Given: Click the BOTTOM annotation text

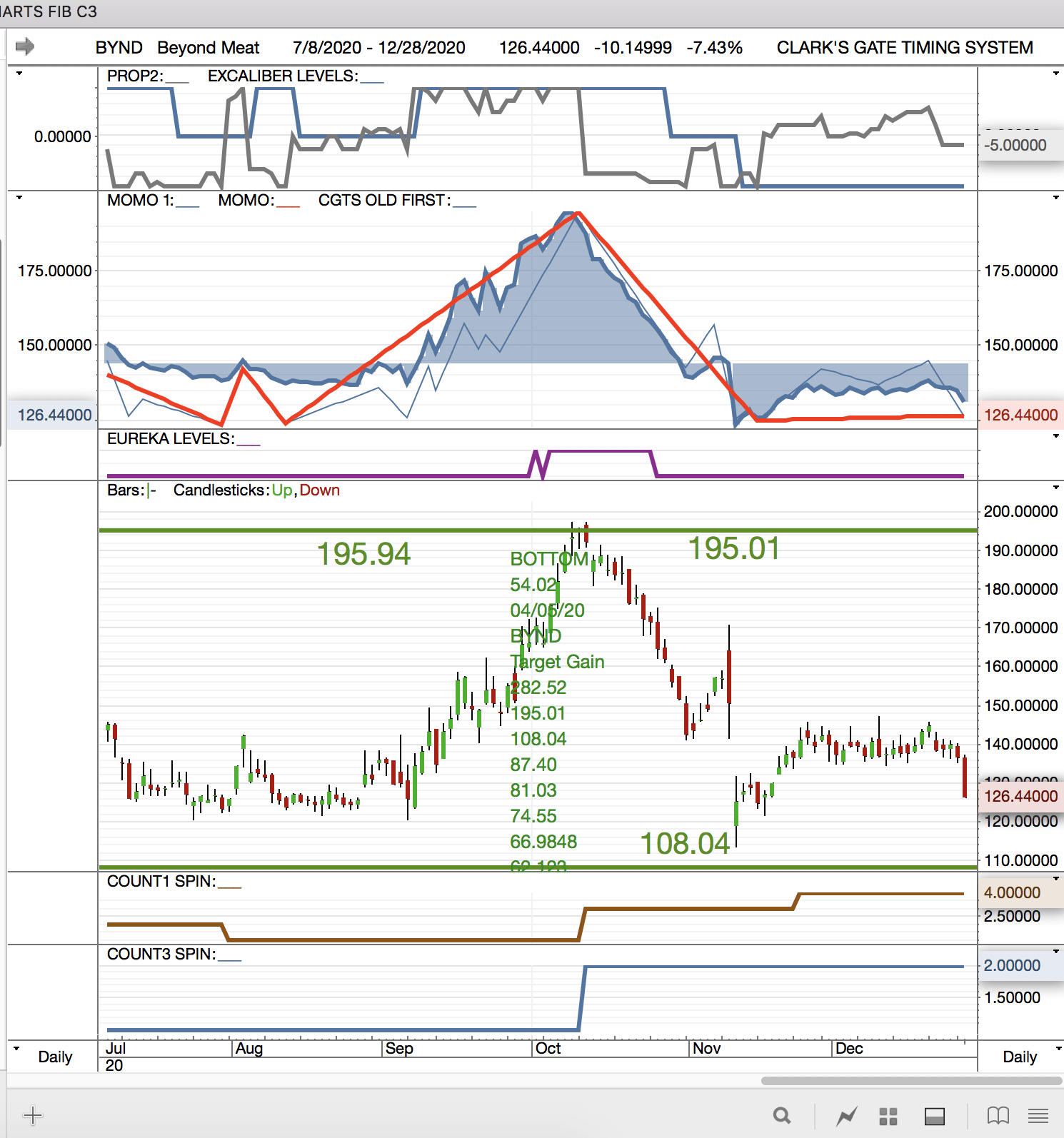Looking at the screenshot, I should (x=549, y=559).
